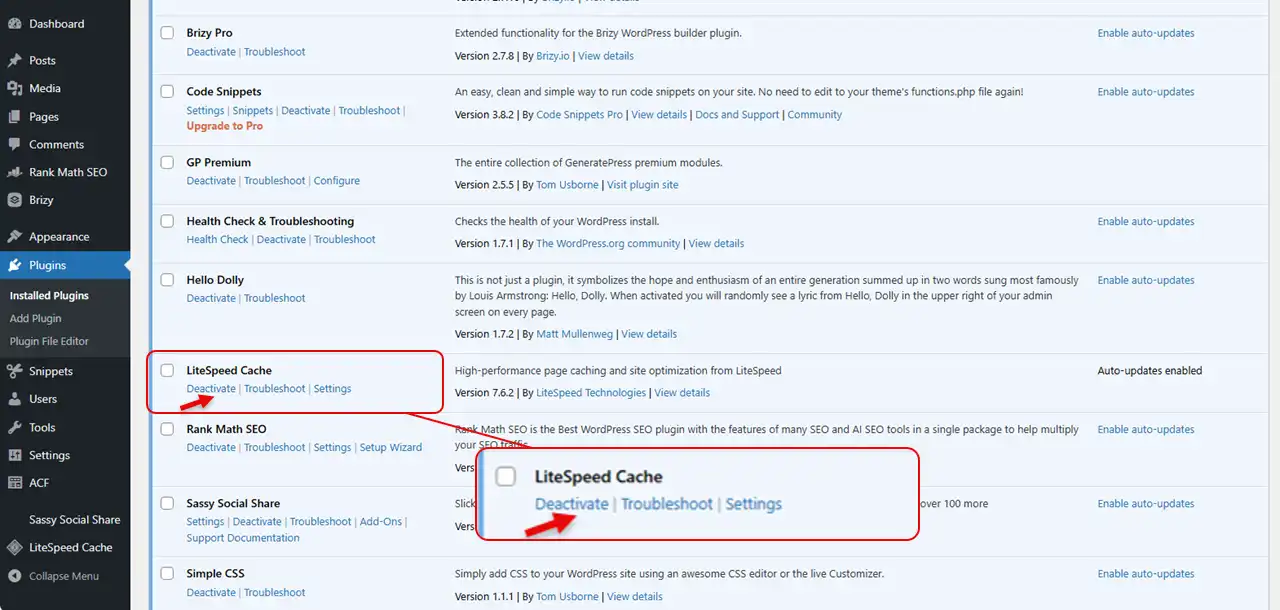Open Add-Ons link for Sassy Social Share

coord(380,522)
